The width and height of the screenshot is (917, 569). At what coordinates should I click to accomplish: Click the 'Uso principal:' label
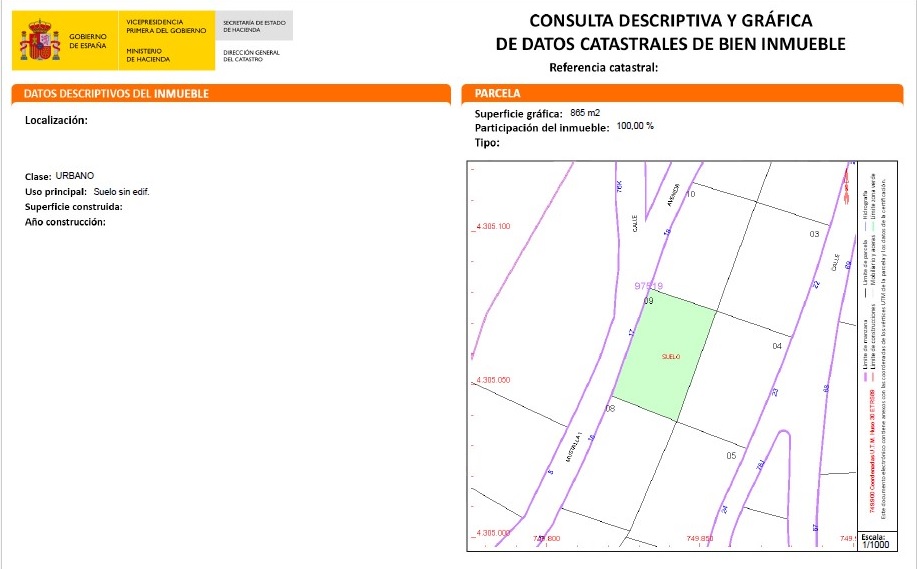pyautogui.click(x=56, y=192)
